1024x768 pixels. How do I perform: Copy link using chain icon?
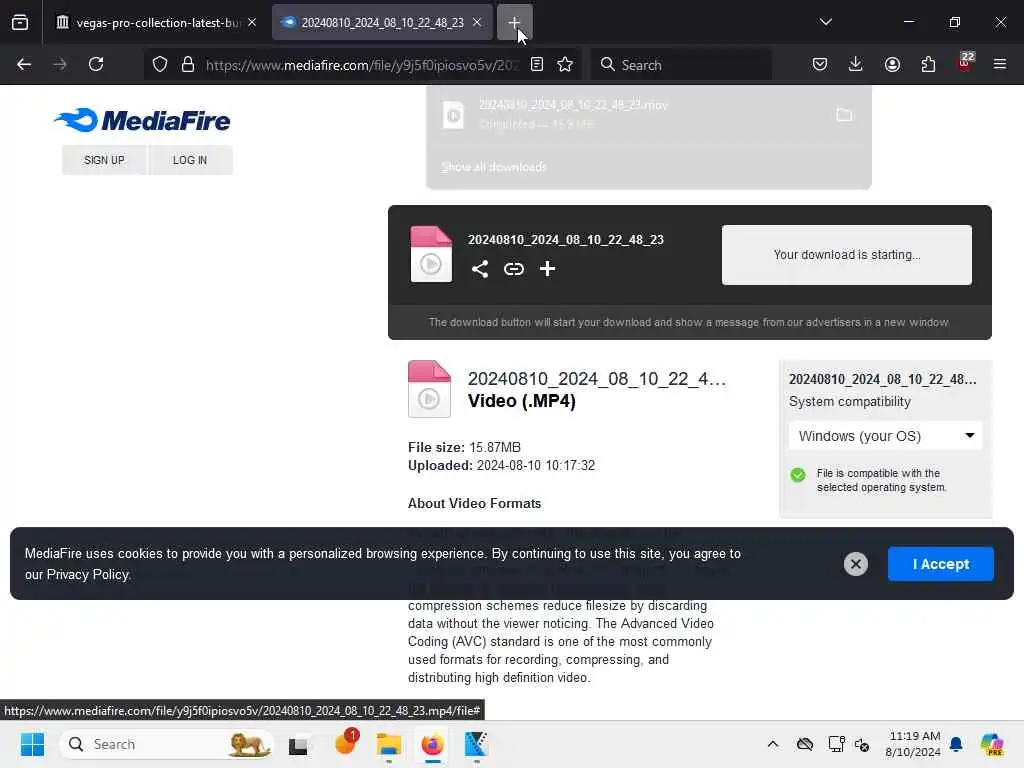click(x=514, y=268)
